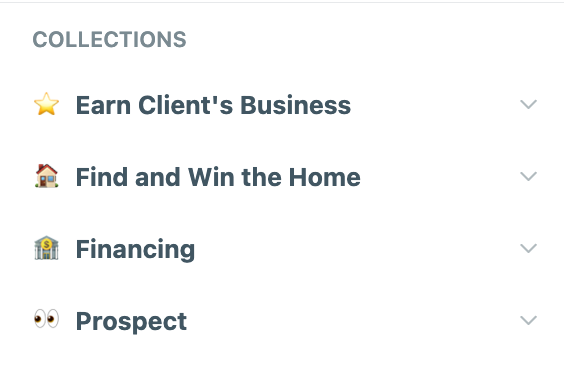The width and height of the screenshot is (564, 366).
Task: Open the Find and Win the Home label
Action: tap(218, 177)
